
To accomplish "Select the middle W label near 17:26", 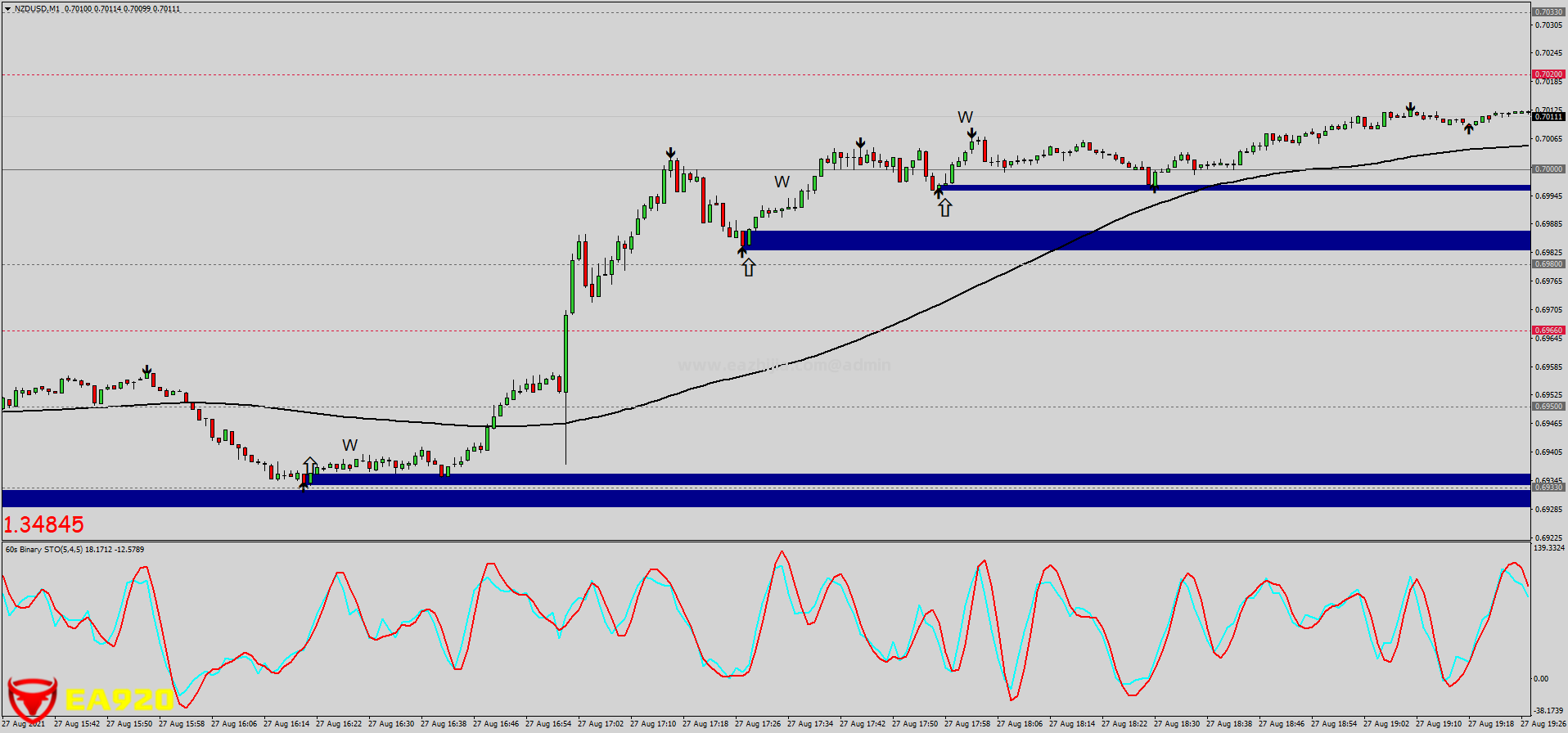I will tap(782, 182).
